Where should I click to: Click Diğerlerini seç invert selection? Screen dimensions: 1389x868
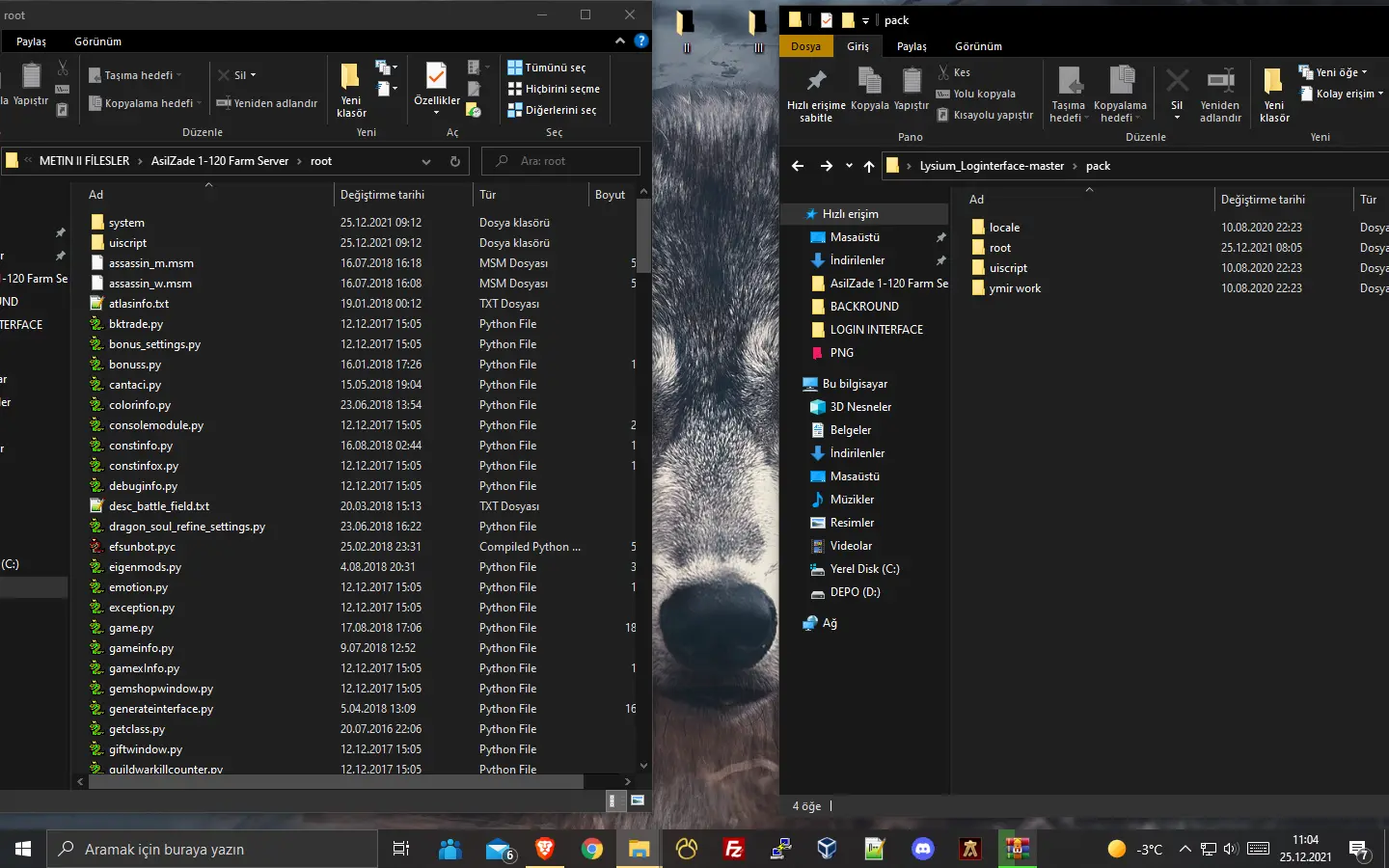click(x=559, y=110)
